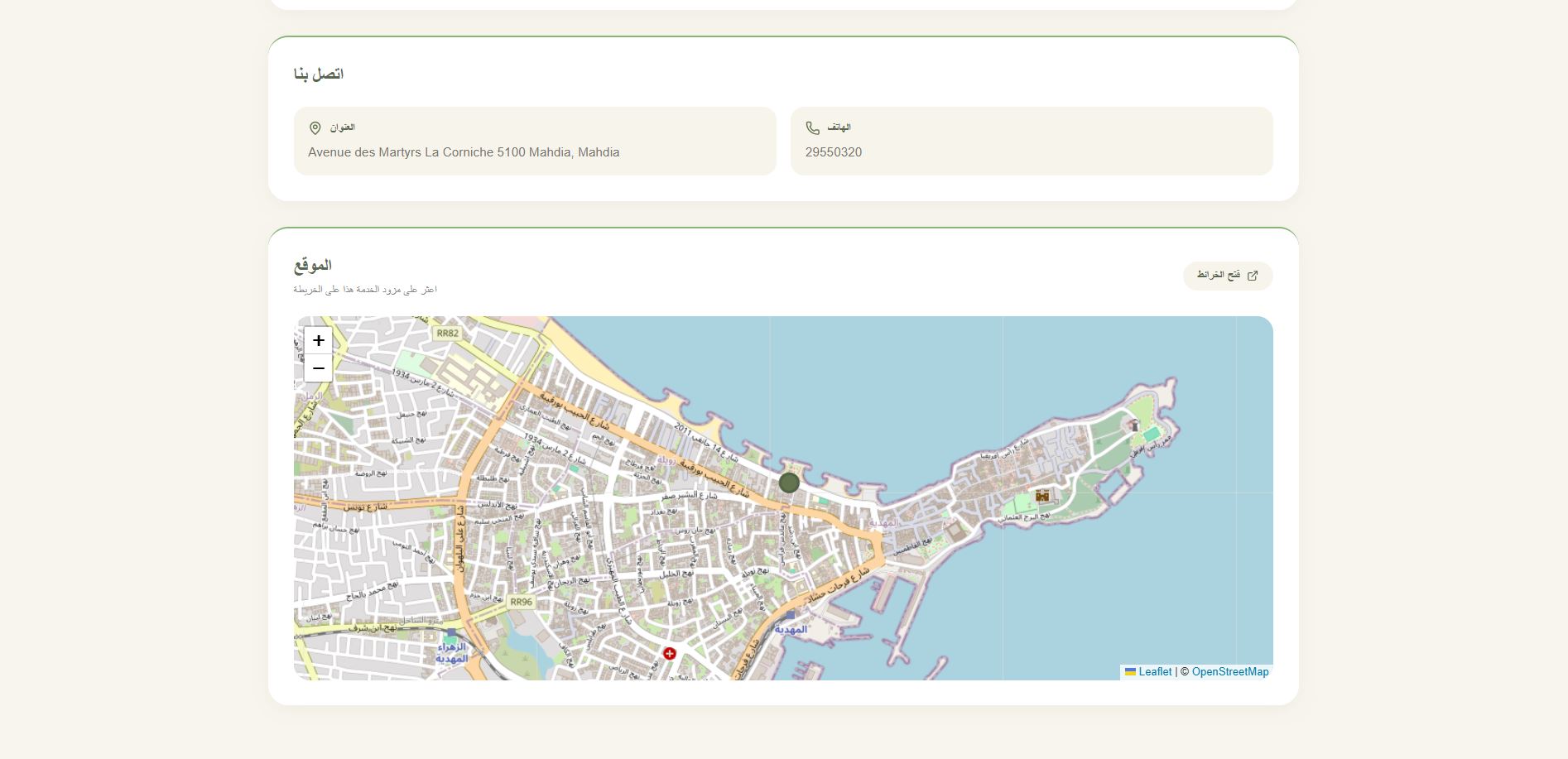The image size is (1568, 759).
Task: Click the red hospital cross marker on the map
Action: click(670, 654)
